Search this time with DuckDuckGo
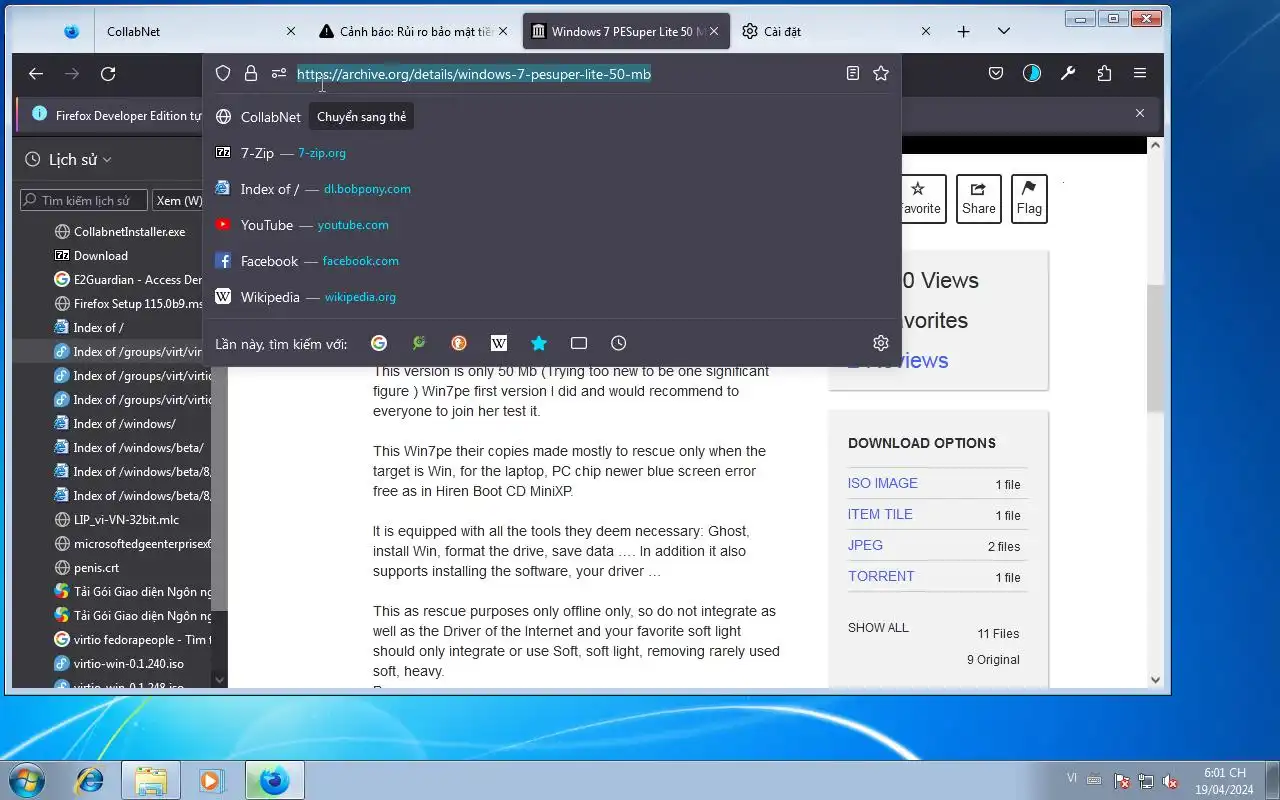This screenshot has width=1280, height=800. pos(459,343)
